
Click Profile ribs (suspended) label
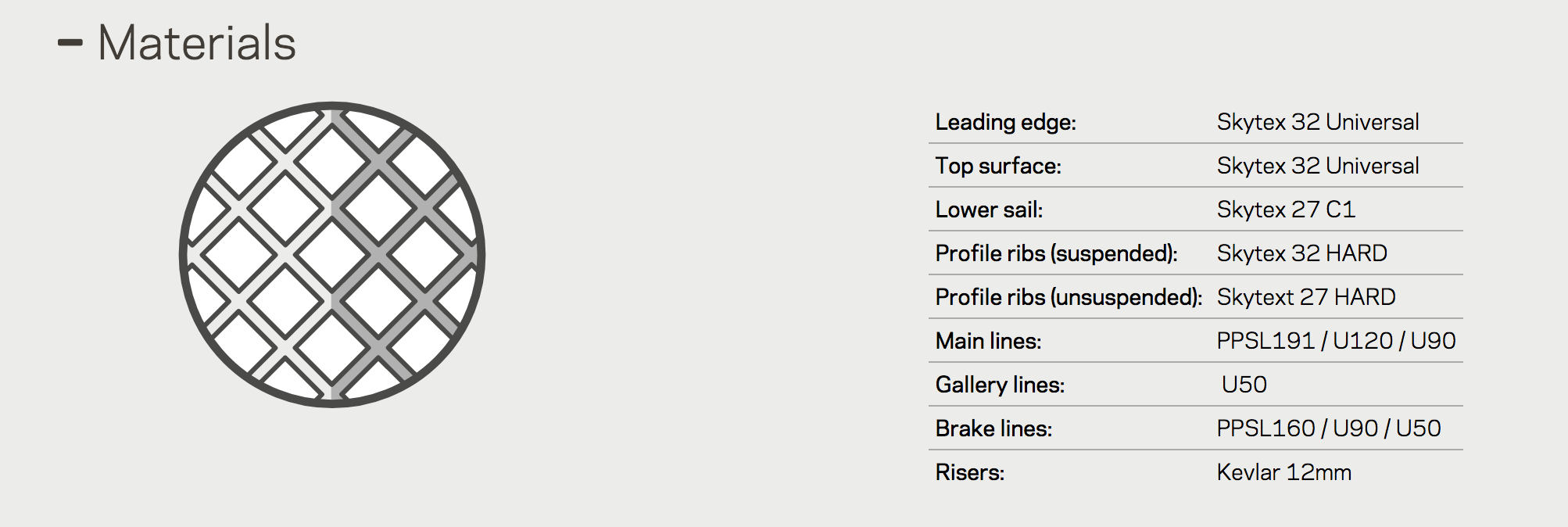tap(1056, 253)
